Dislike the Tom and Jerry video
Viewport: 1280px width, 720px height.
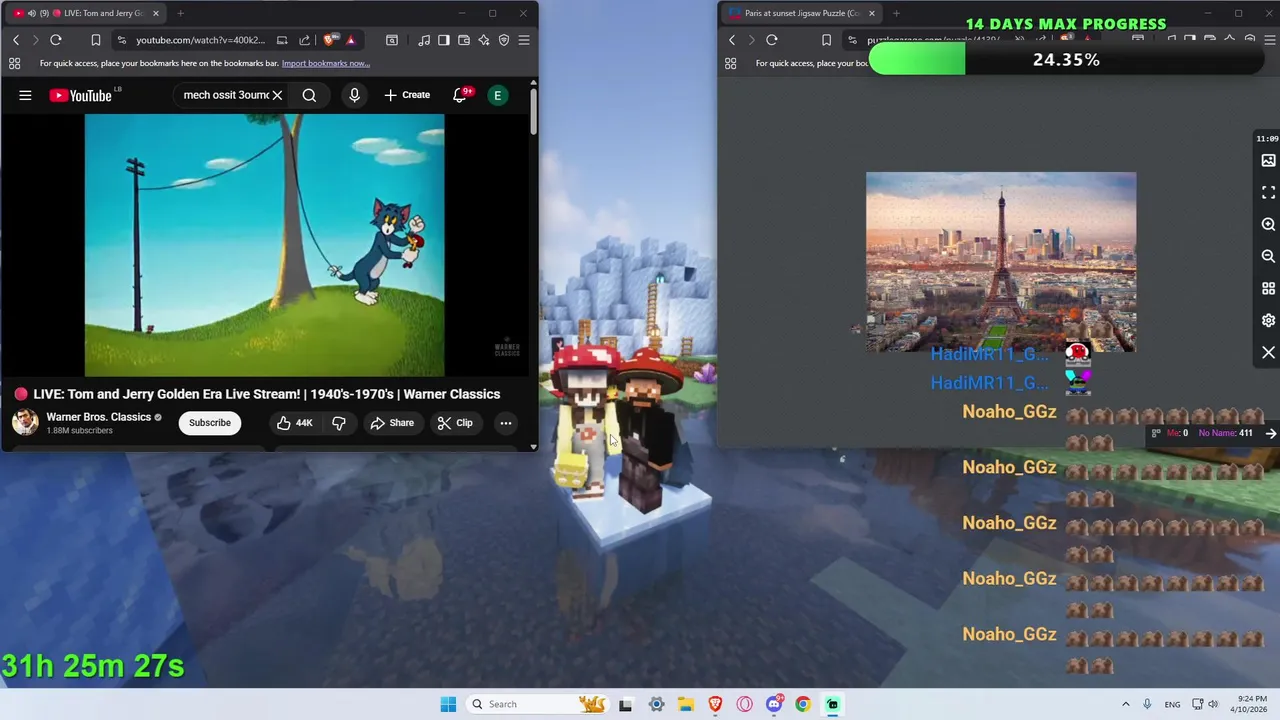point(339,423)
